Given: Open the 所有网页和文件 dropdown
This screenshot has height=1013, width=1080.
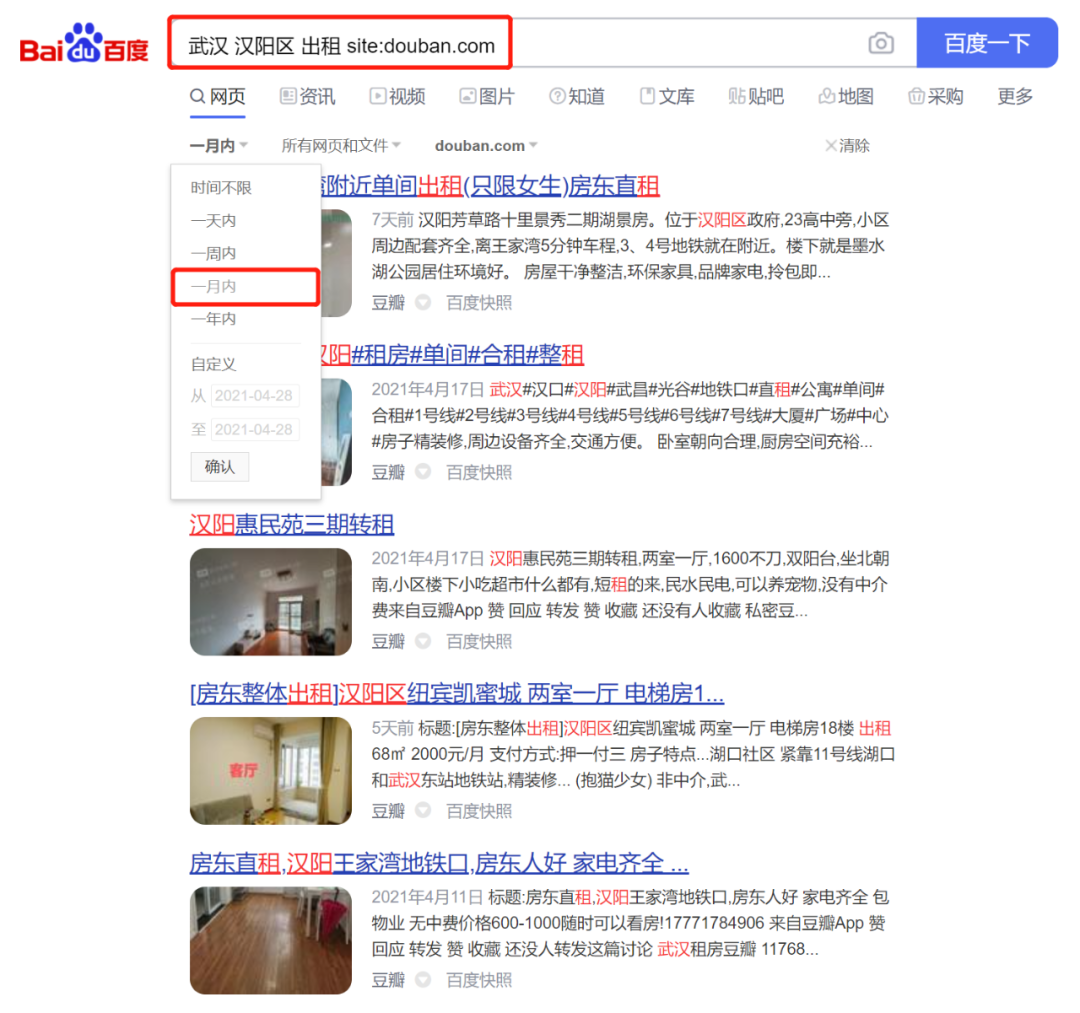Looking at the screenshot, I should coord(337,144).
